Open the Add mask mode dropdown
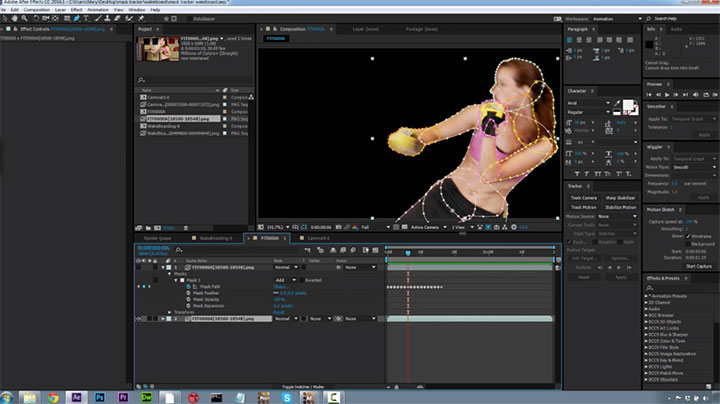The height and width of the screenshot is (404, 720). pos(284,280)
